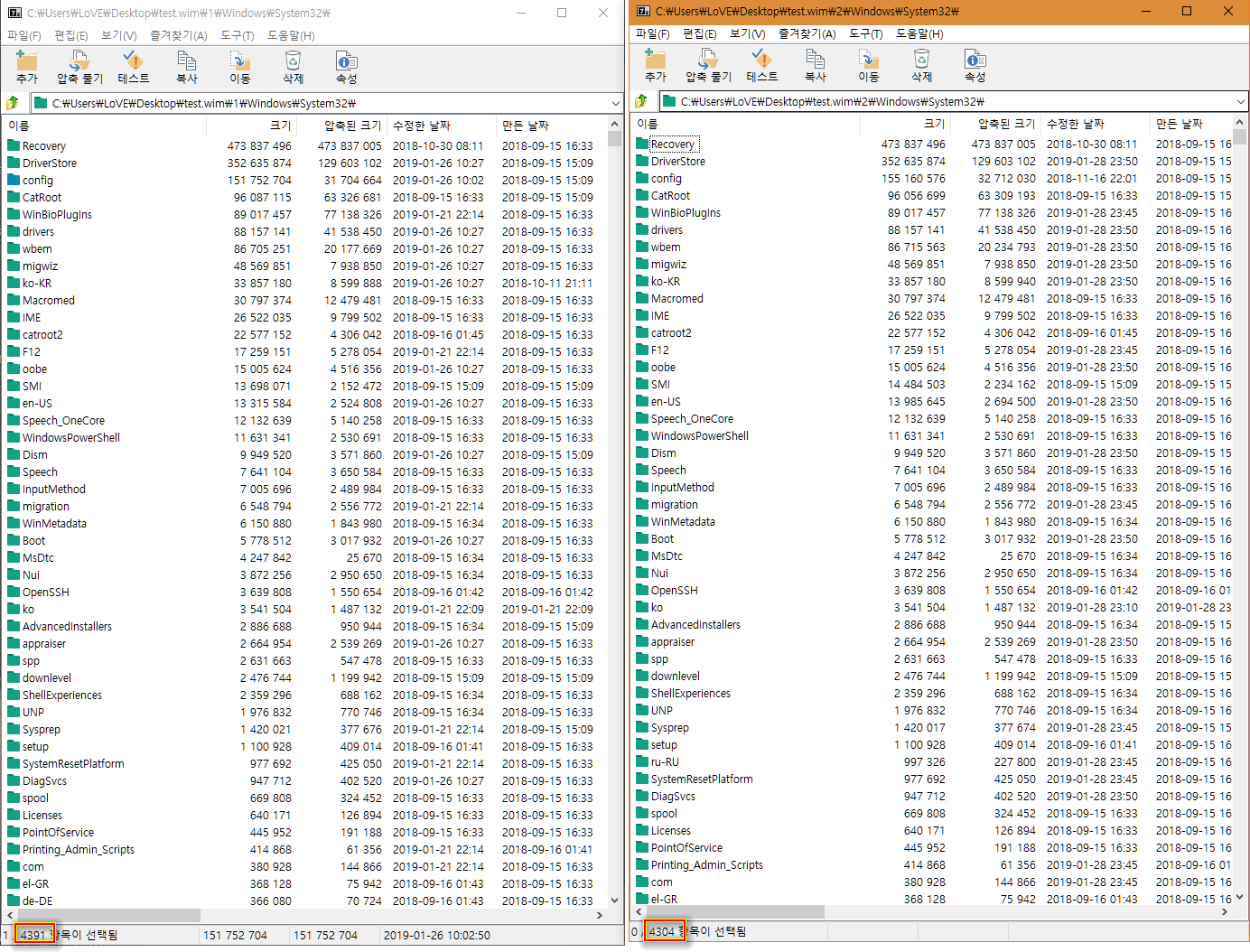Screen dimensions: 1250x952
Task: Sort by 수정한 날짜 column in right window
Action: click(1095, 123)
